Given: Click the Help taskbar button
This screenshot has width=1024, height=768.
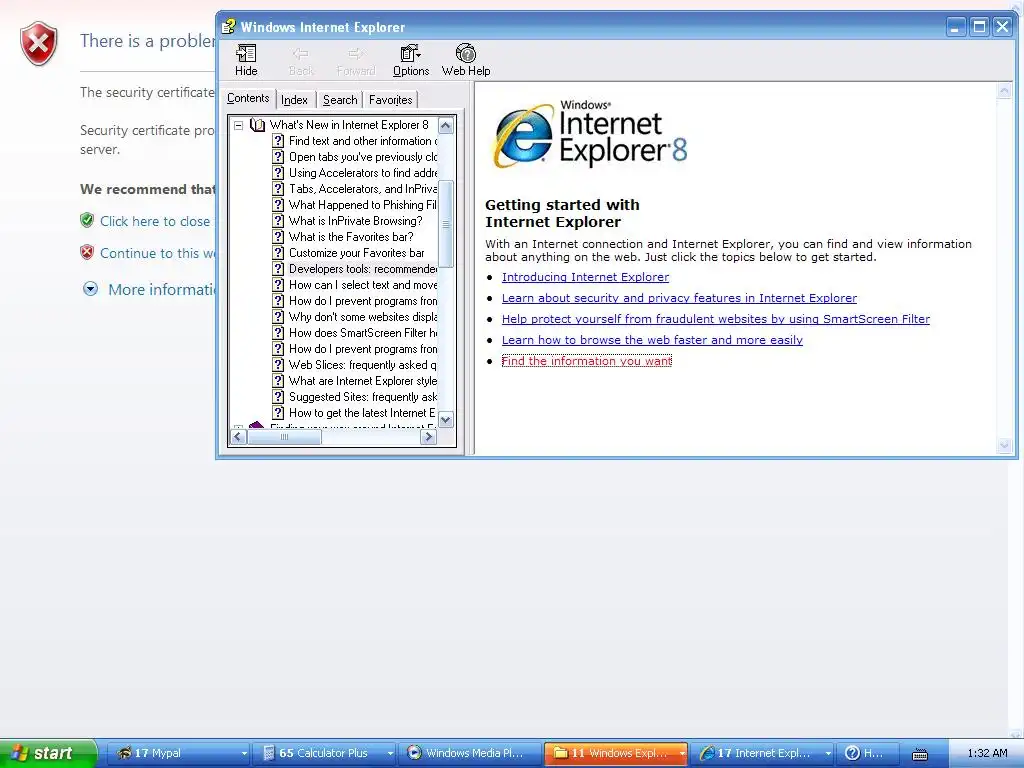Looking at the screenshot, I should (x=868, y=753).
